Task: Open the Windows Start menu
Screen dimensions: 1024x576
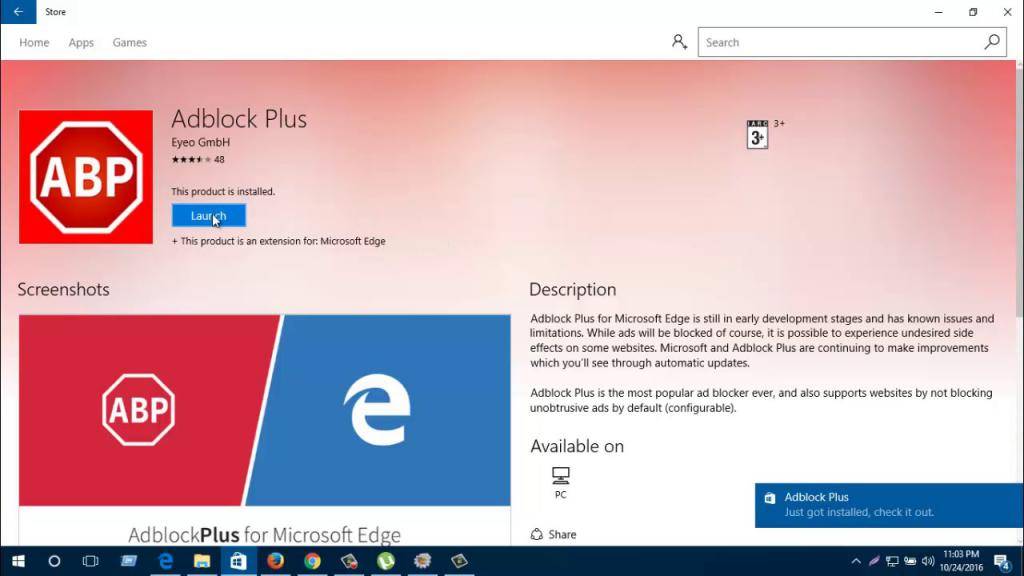Action: point(18,561)
